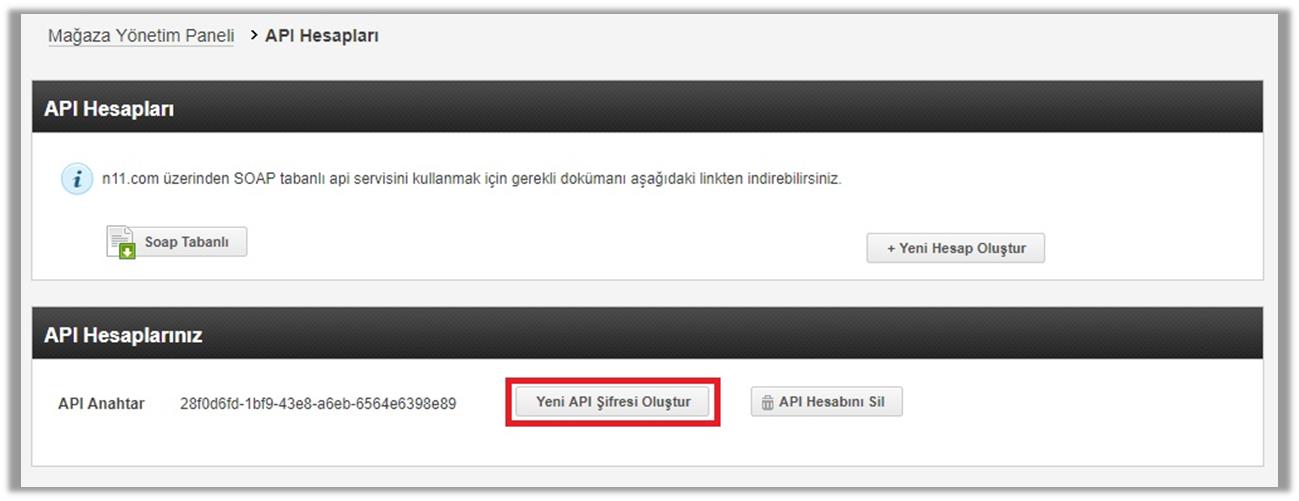Click the blue info icon

[77, 181]
